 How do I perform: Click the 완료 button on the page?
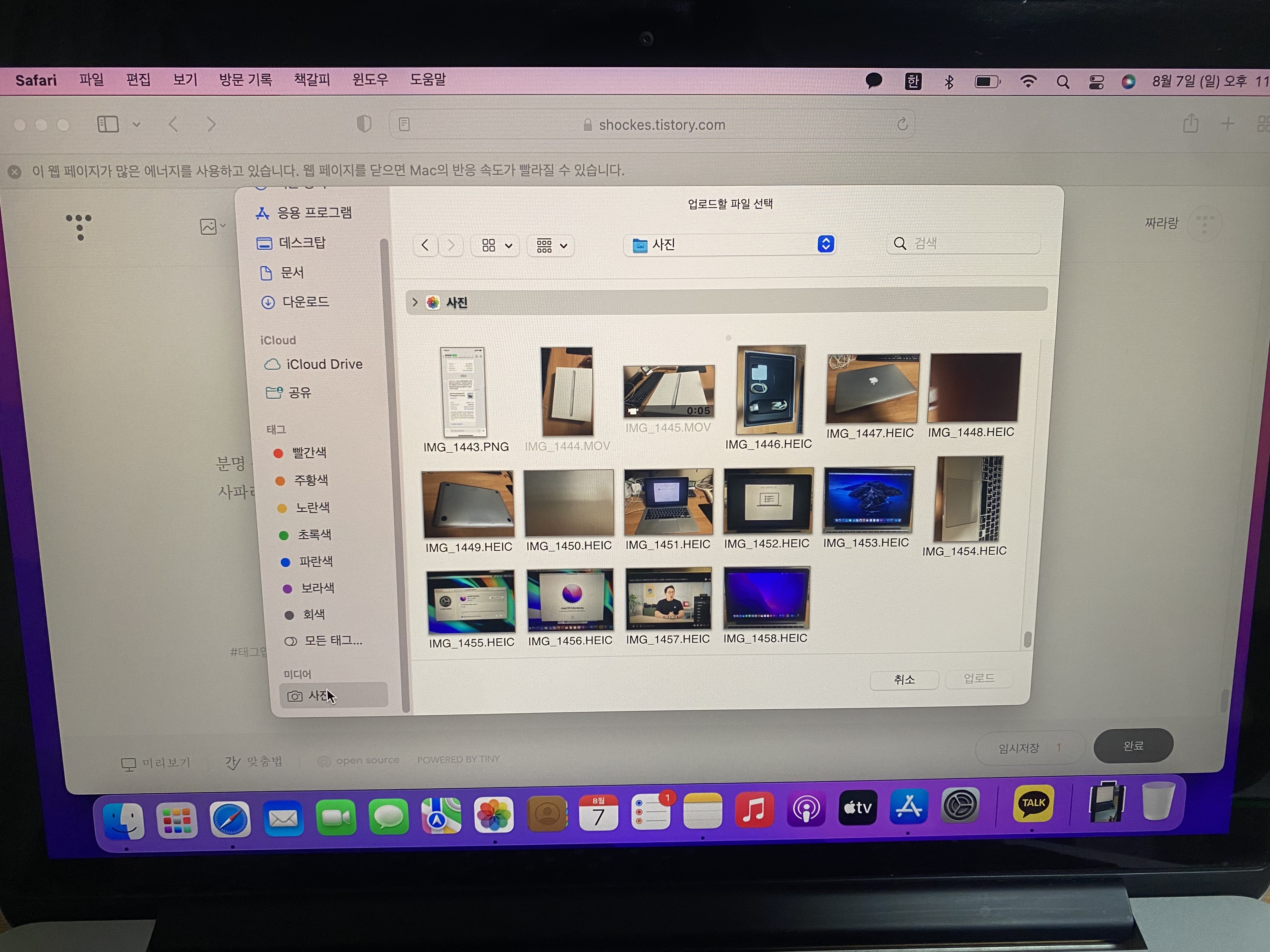[1133, 745]
